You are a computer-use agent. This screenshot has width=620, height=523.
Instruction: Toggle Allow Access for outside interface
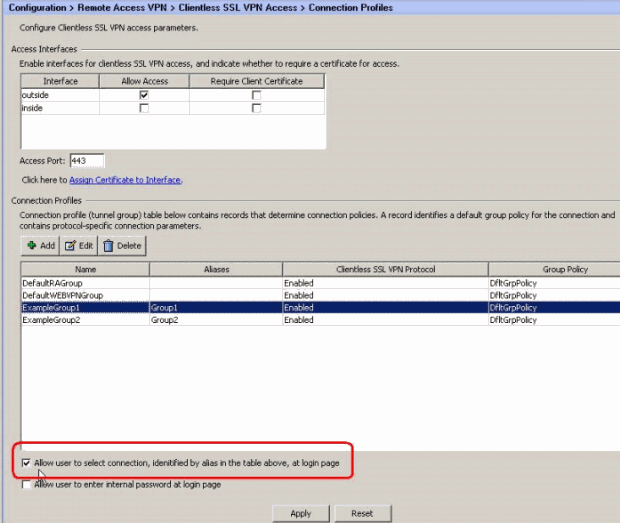tap(144, 95)
